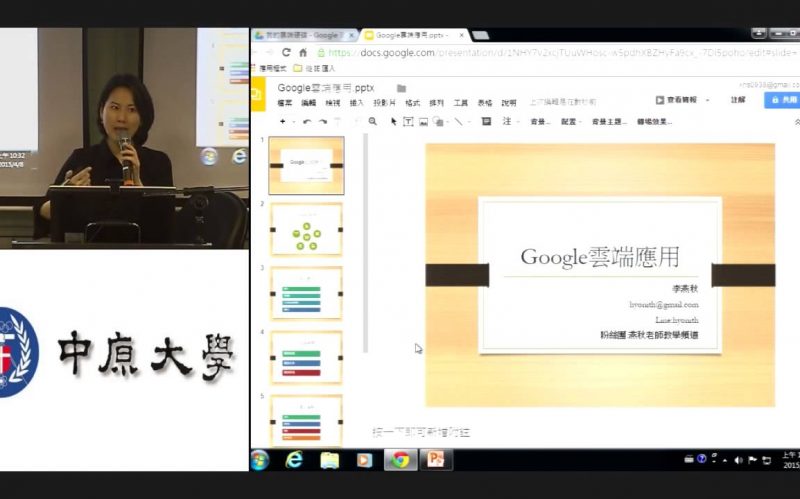Click the undo arrow in the toolbar
The height and width of the screenshot is (499, 800).
[x=307, y=121]
